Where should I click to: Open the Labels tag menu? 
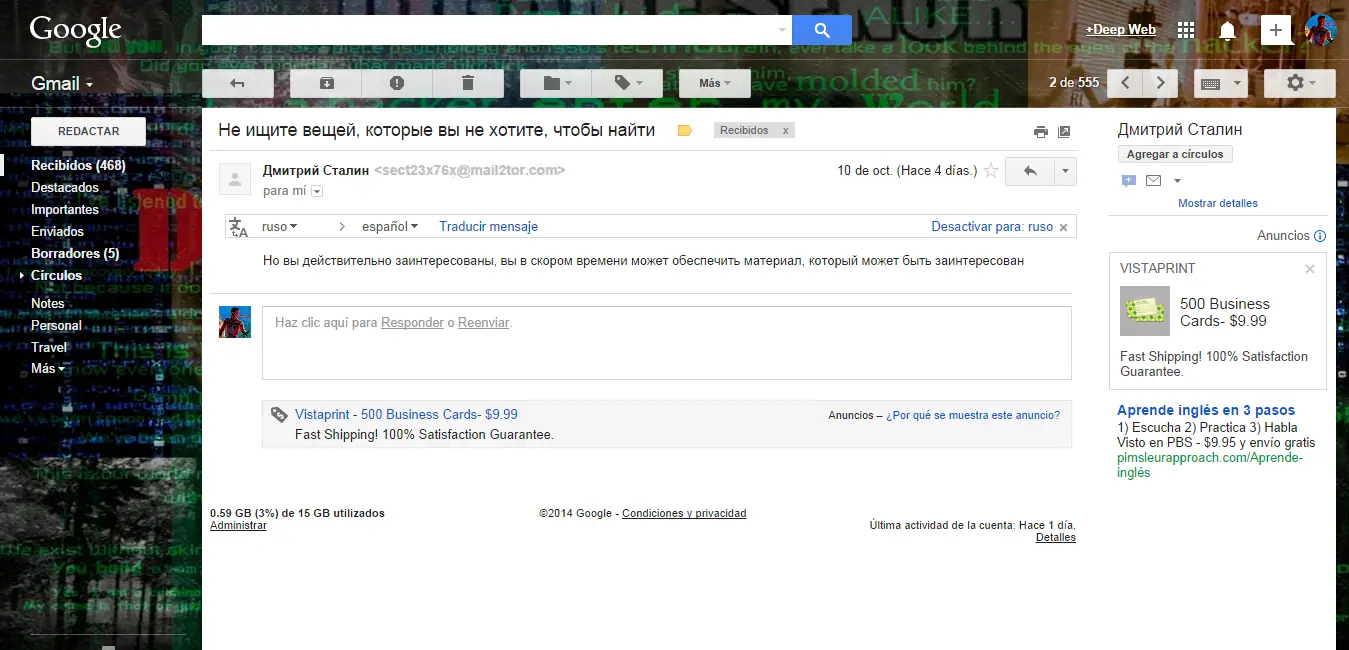tap(626, 83)
